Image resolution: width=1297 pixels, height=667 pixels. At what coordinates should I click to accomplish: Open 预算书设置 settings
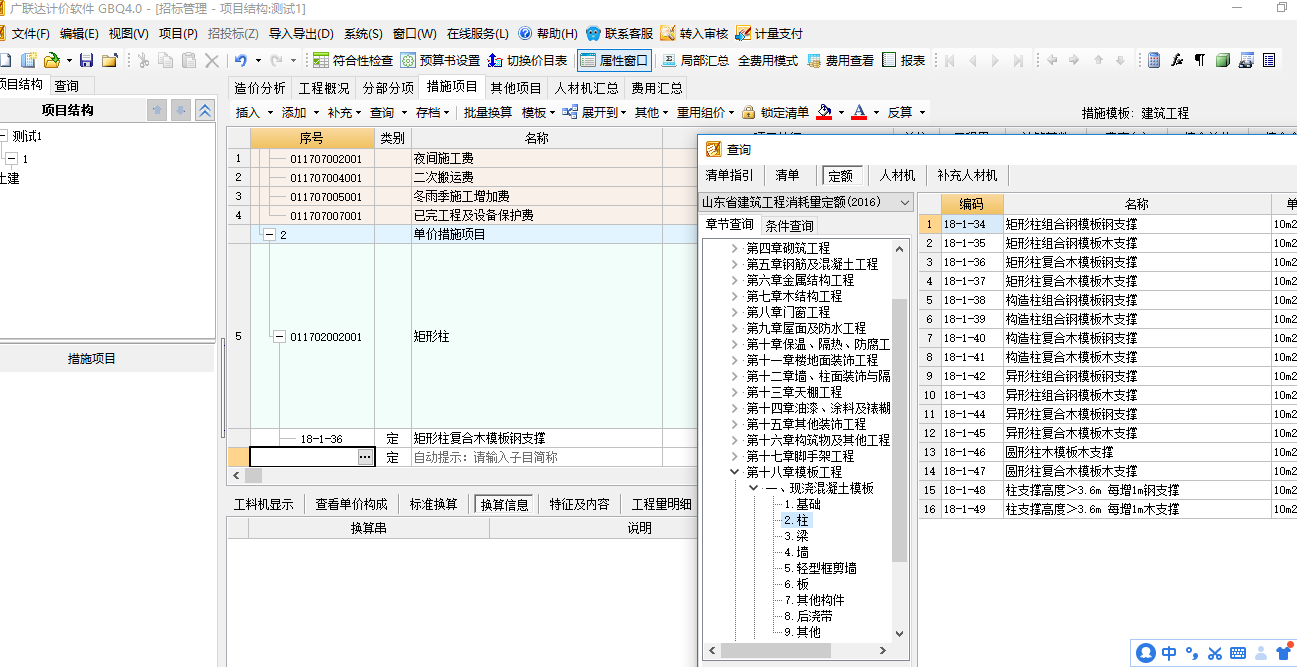[441, 60]
